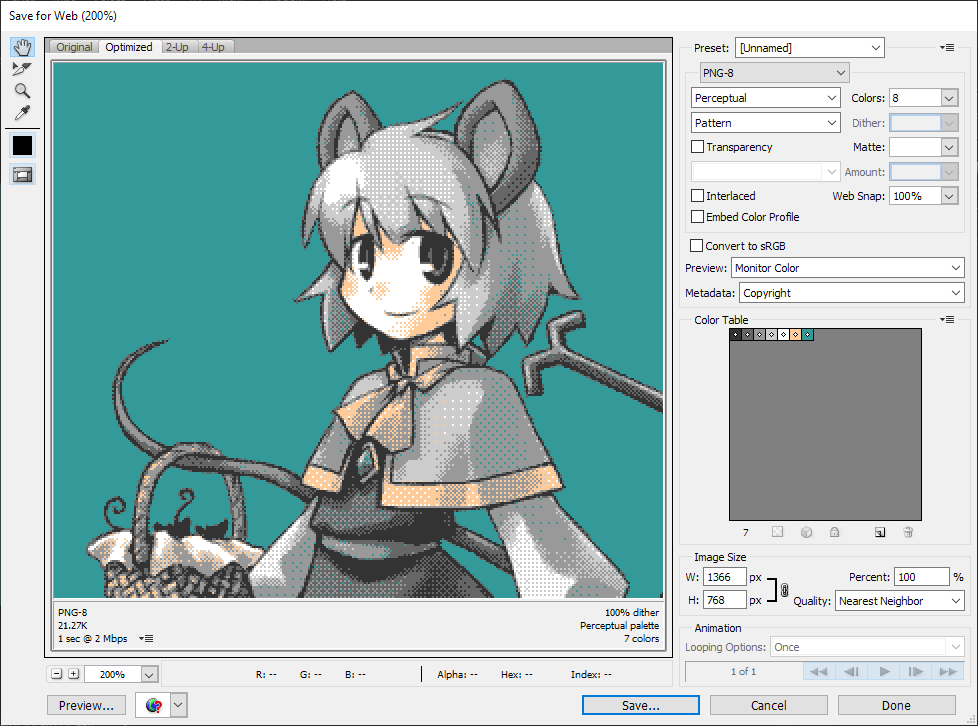Open the Metadata Copyright dropdown

(852, 293)
